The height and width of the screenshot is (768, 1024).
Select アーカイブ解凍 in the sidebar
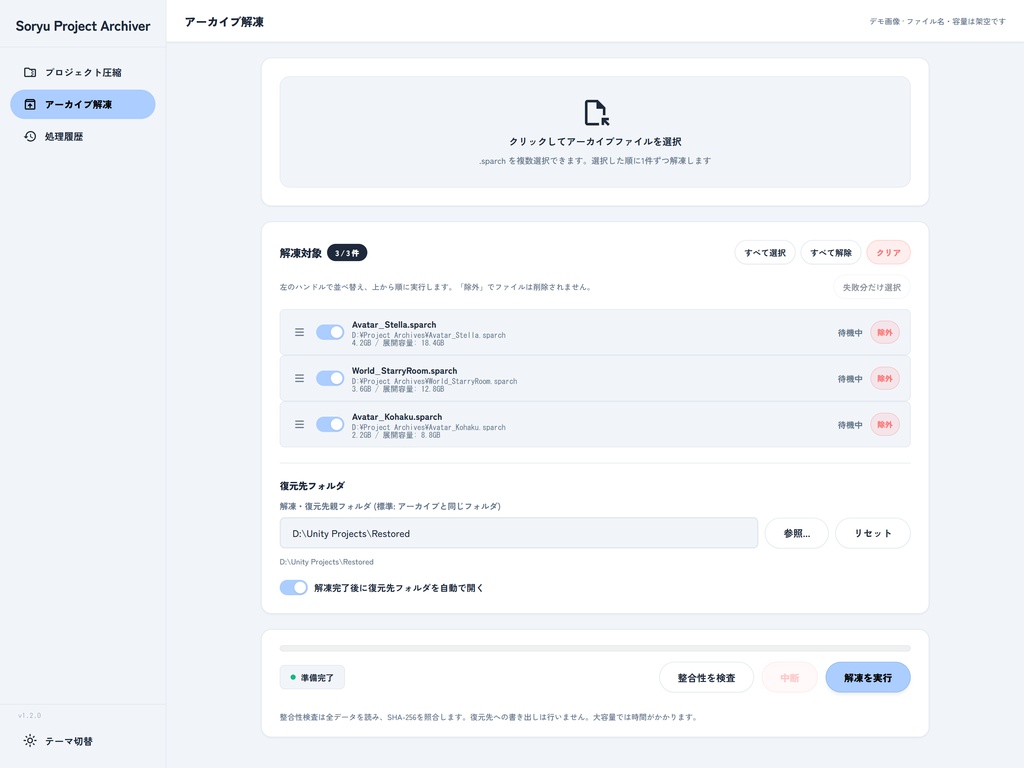(83, 104)
